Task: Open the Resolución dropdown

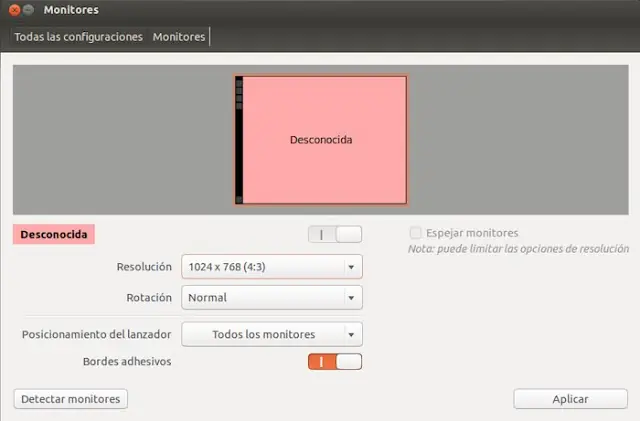Action: point(272,267)
